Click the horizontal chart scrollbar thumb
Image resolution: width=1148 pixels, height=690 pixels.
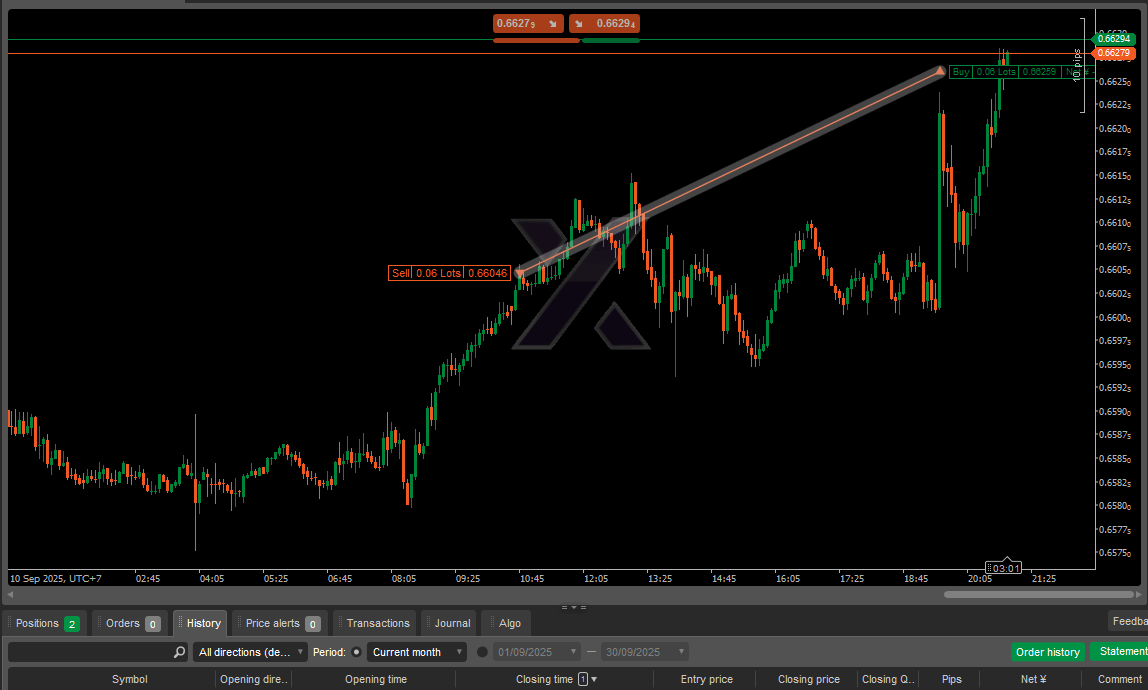[x=1037, y=594]
